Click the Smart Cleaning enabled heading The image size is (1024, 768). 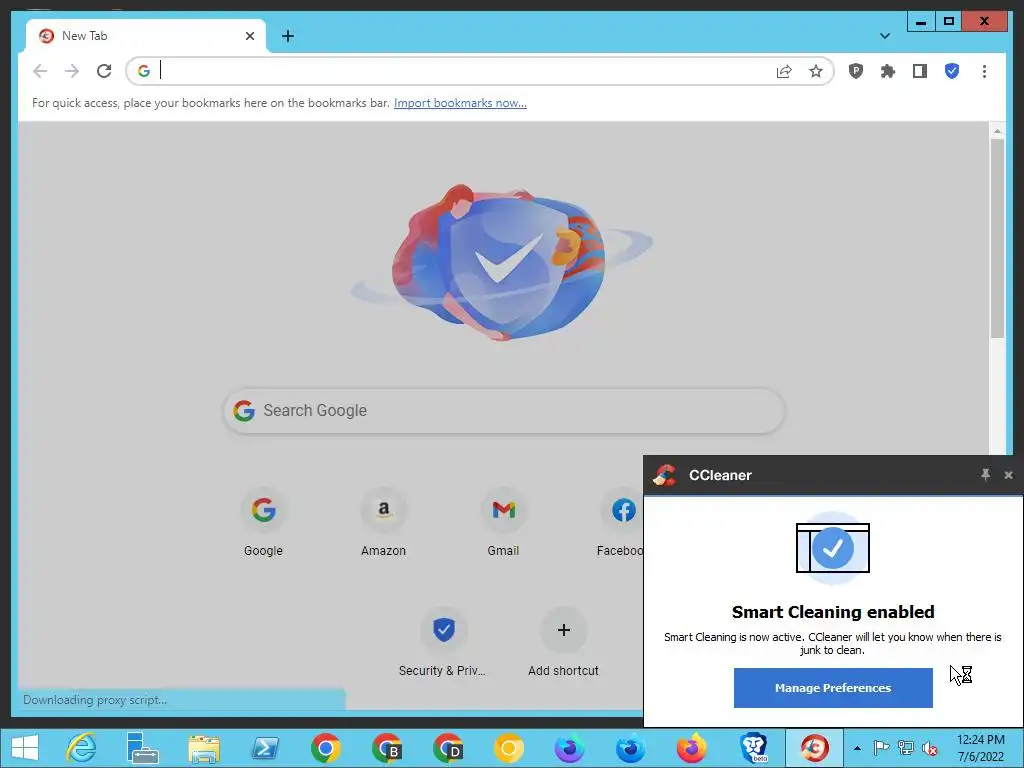833,612
